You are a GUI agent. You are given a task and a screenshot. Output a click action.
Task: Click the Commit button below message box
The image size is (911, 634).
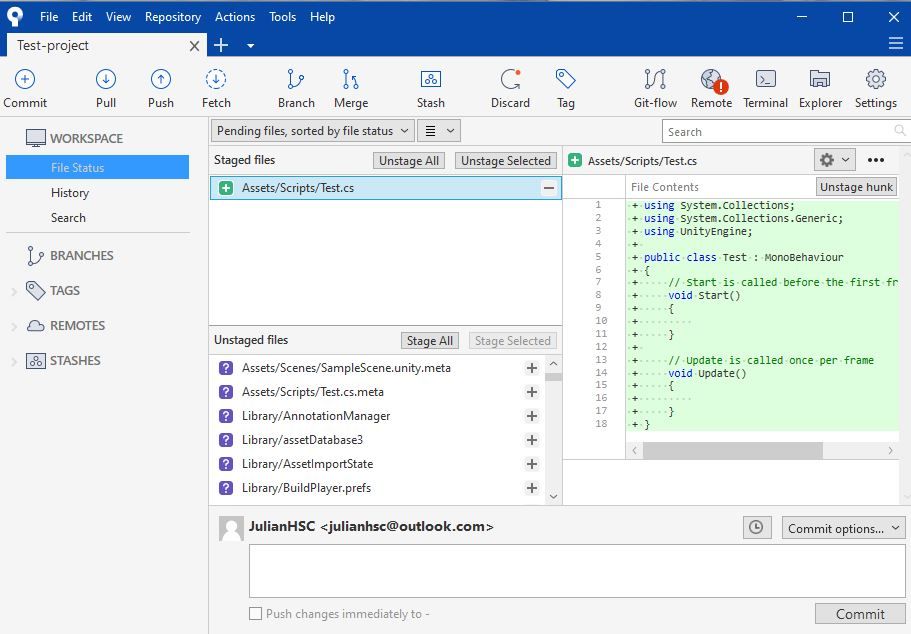tap(860, 614)
